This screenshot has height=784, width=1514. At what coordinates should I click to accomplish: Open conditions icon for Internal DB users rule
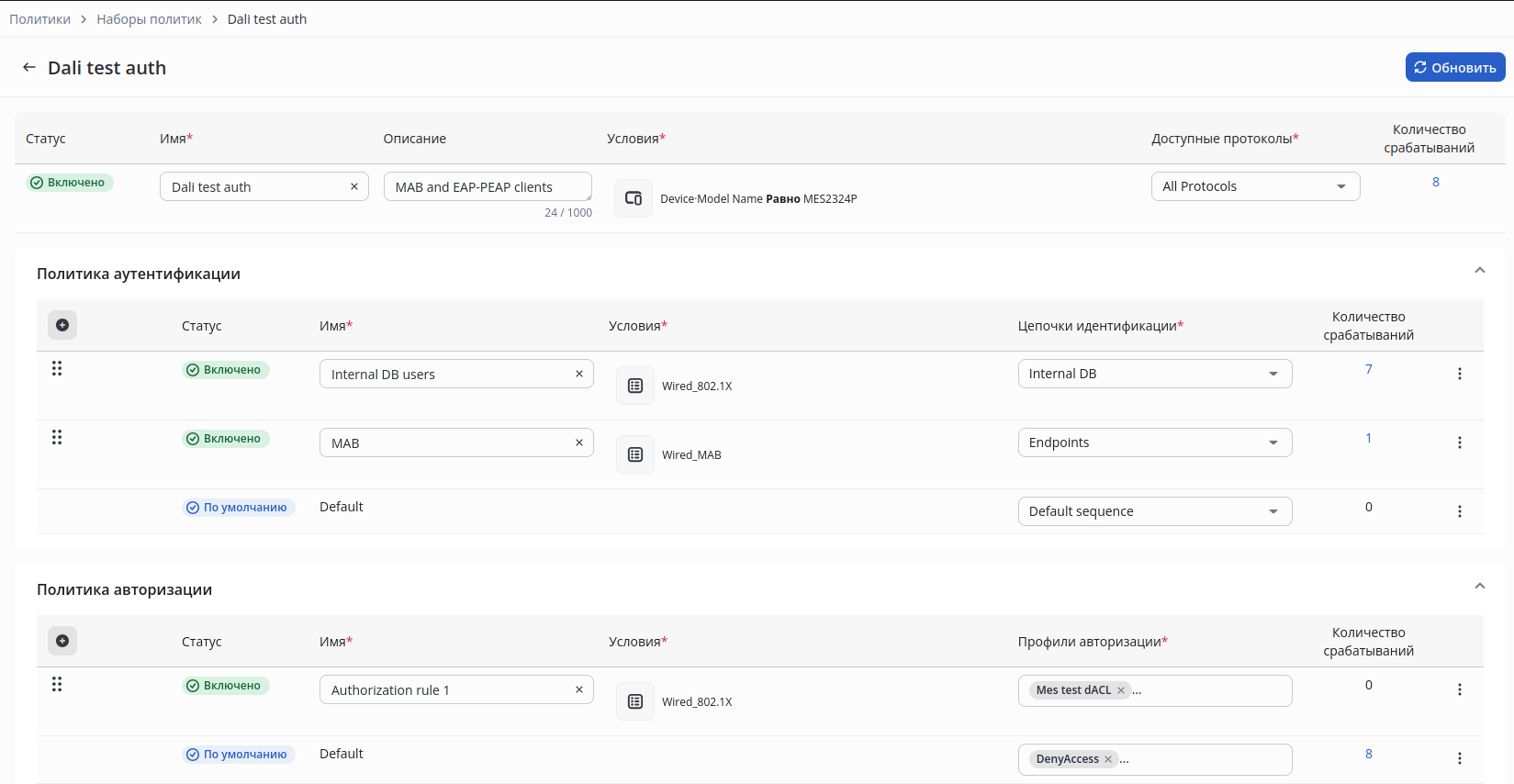635,386
